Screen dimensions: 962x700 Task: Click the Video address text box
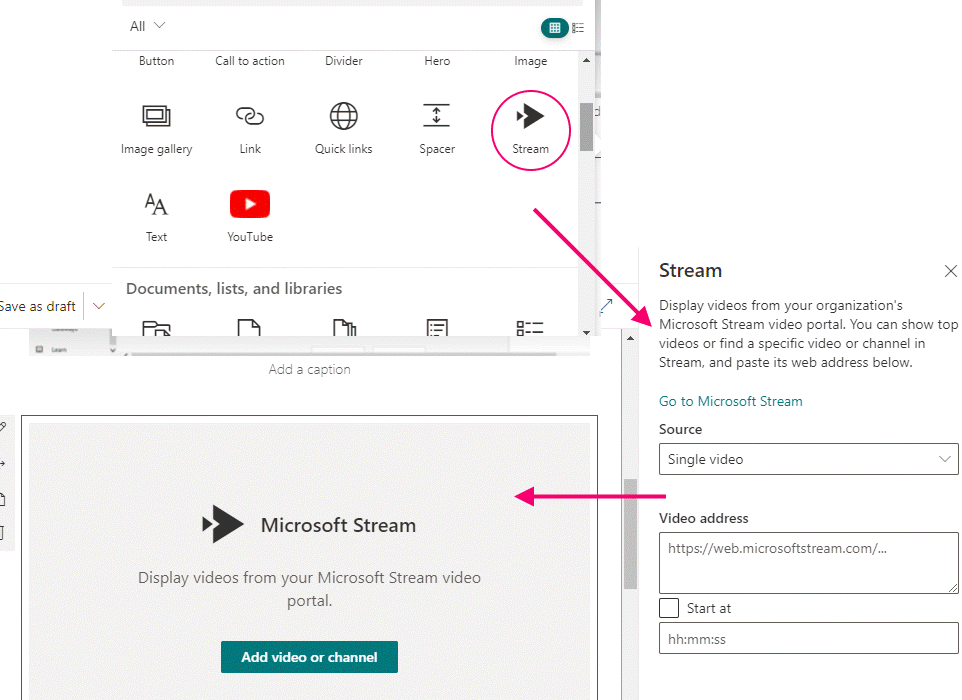(808, 563)
